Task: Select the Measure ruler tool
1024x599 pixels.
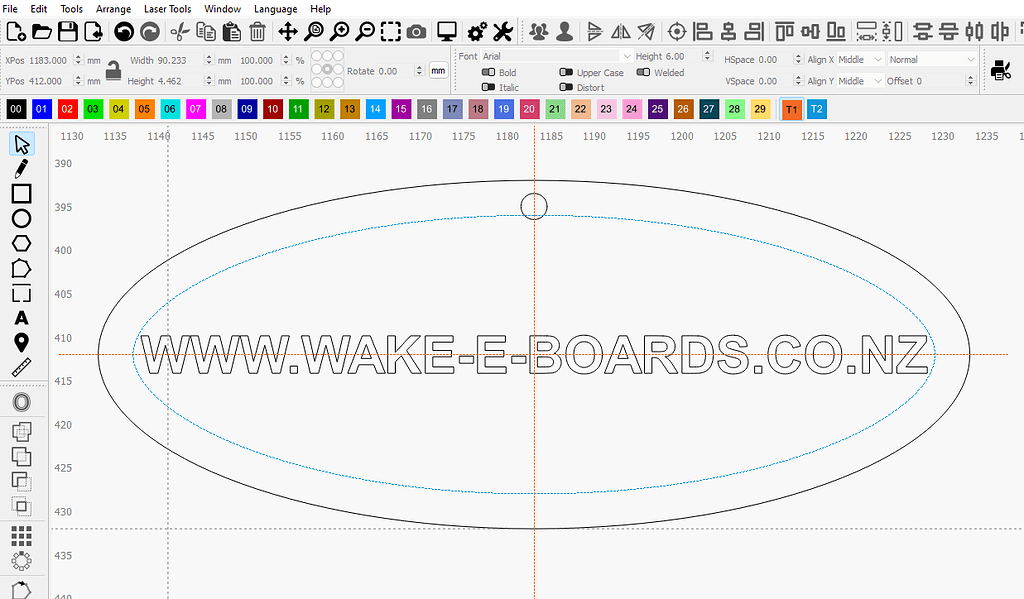Action: [21, 367]
